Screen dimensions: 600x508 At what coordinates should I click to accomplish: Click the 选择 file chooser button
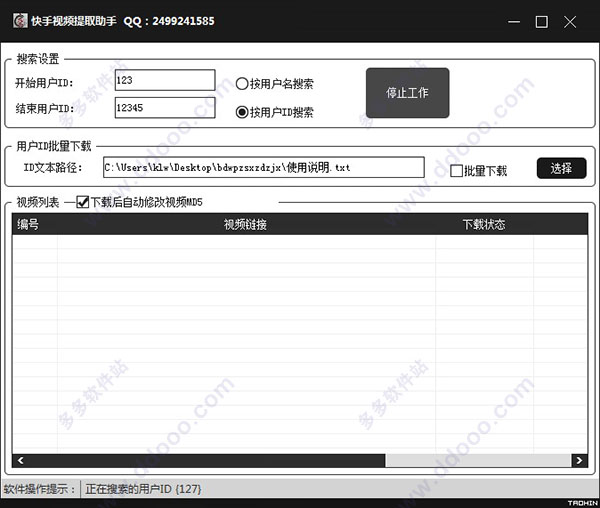coord(561,168)
